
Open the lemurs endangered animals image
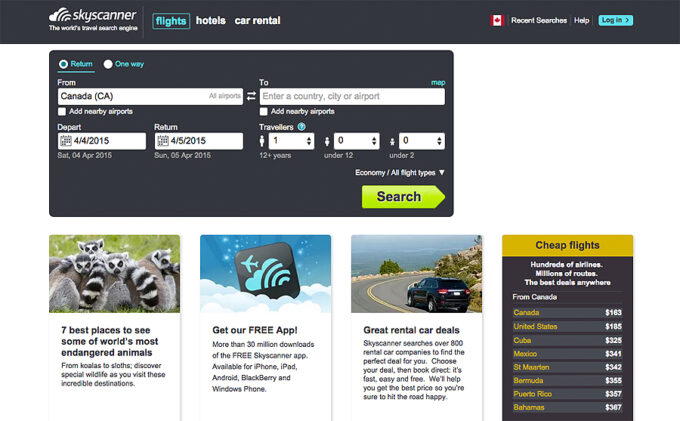(x=114, y=274)
